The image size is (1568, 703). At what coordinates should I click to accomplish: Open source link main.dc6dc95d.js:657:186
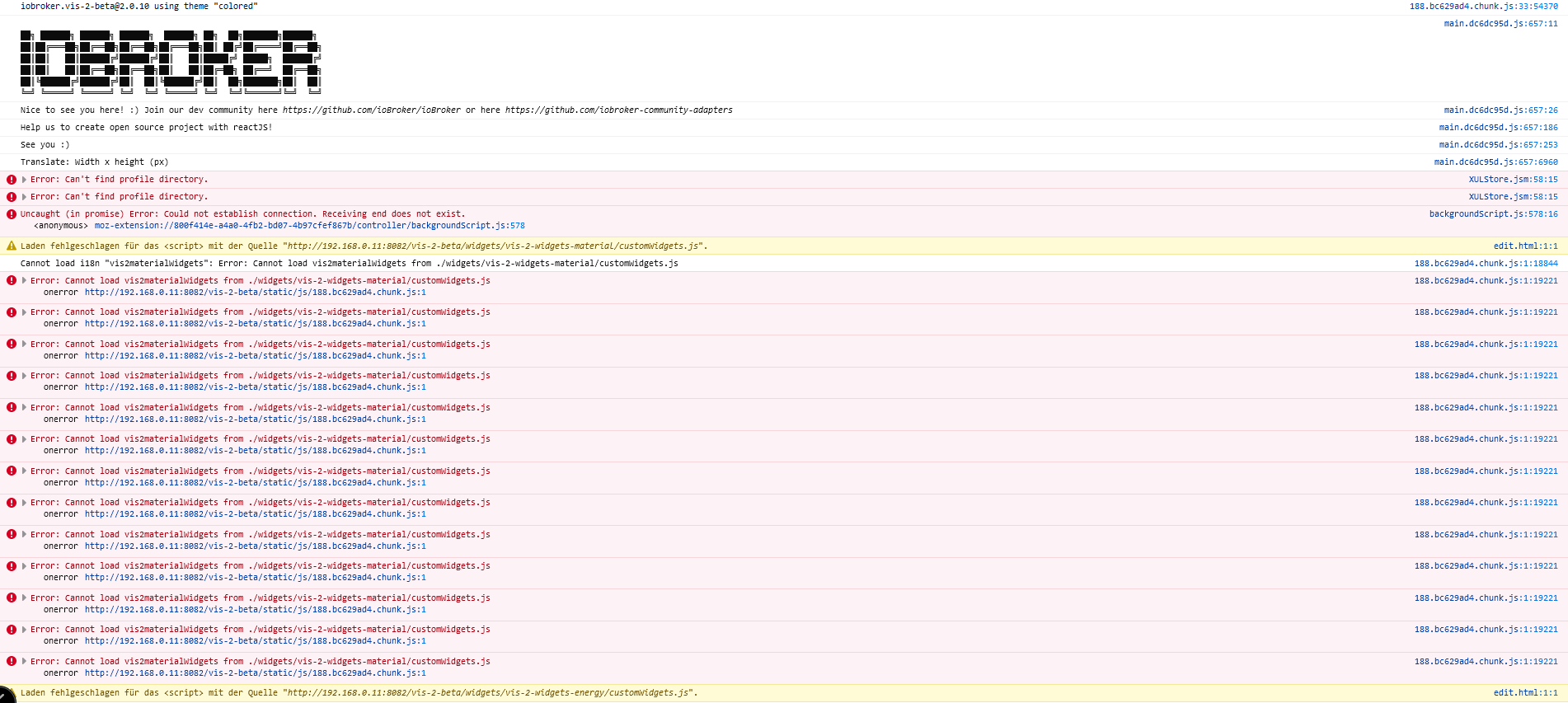tap(1498, 128)
